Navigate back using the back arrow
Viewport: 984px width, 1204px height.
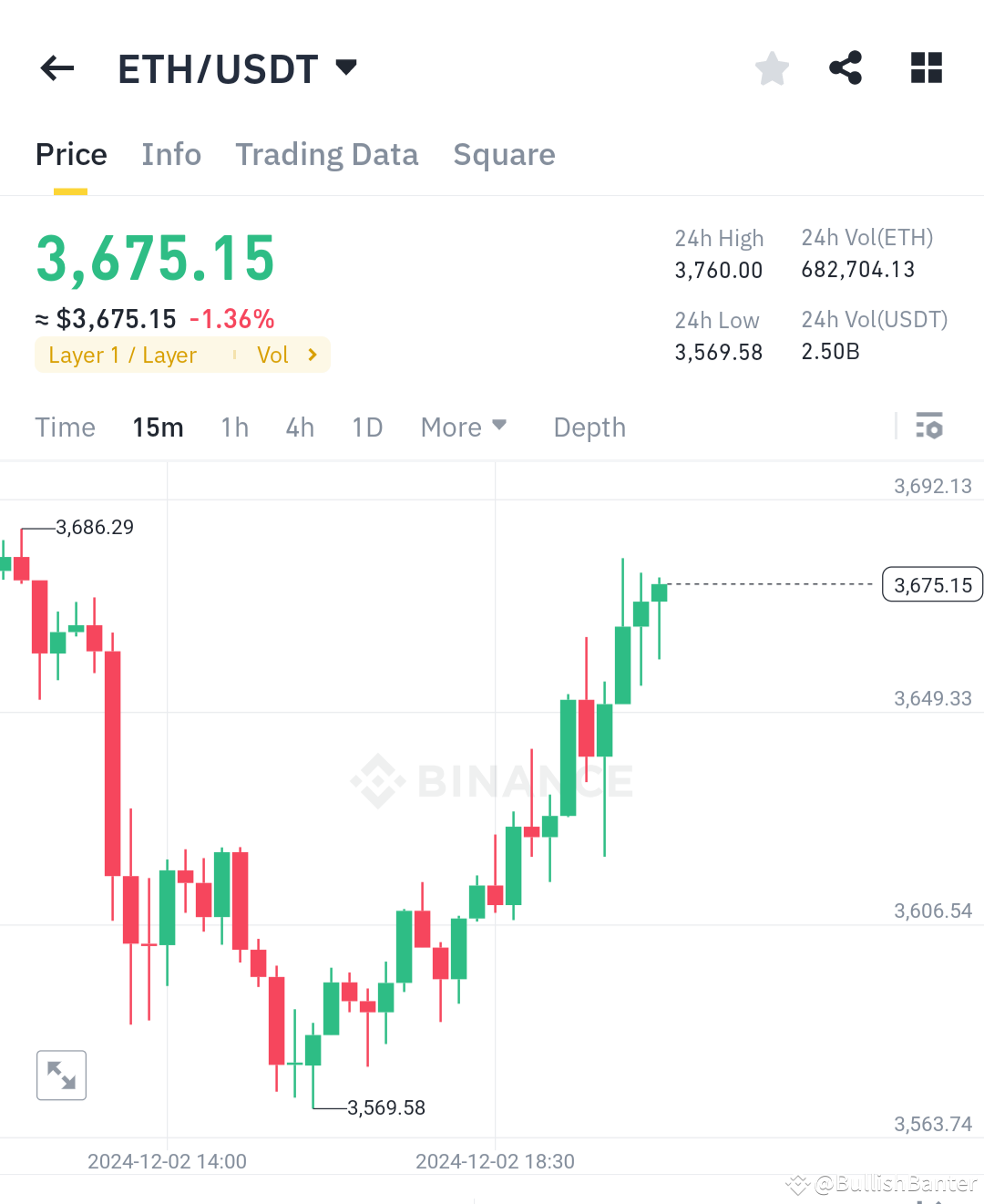(x=56, y=67)
